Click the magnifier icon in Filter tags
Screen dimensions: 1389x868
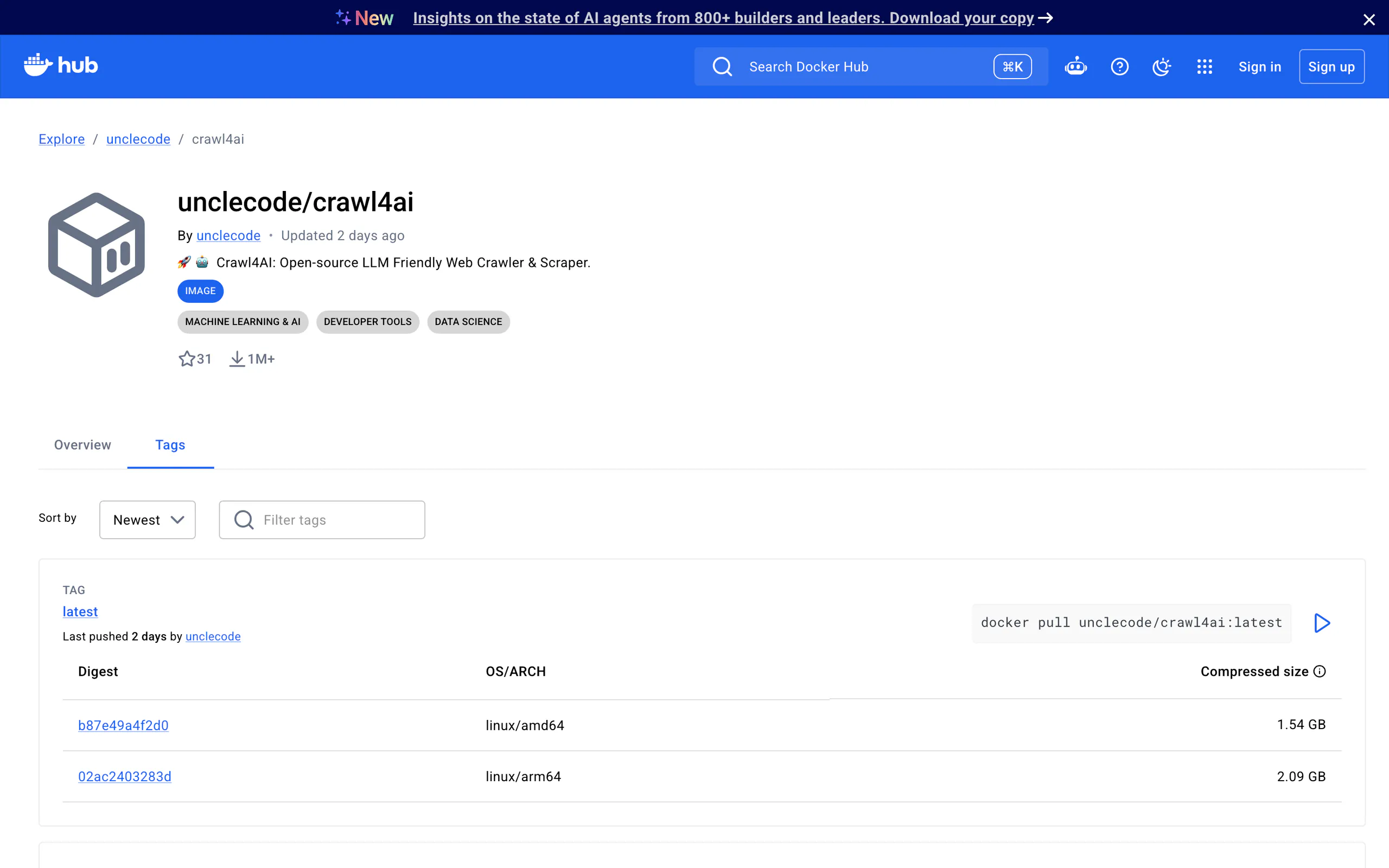244,520
